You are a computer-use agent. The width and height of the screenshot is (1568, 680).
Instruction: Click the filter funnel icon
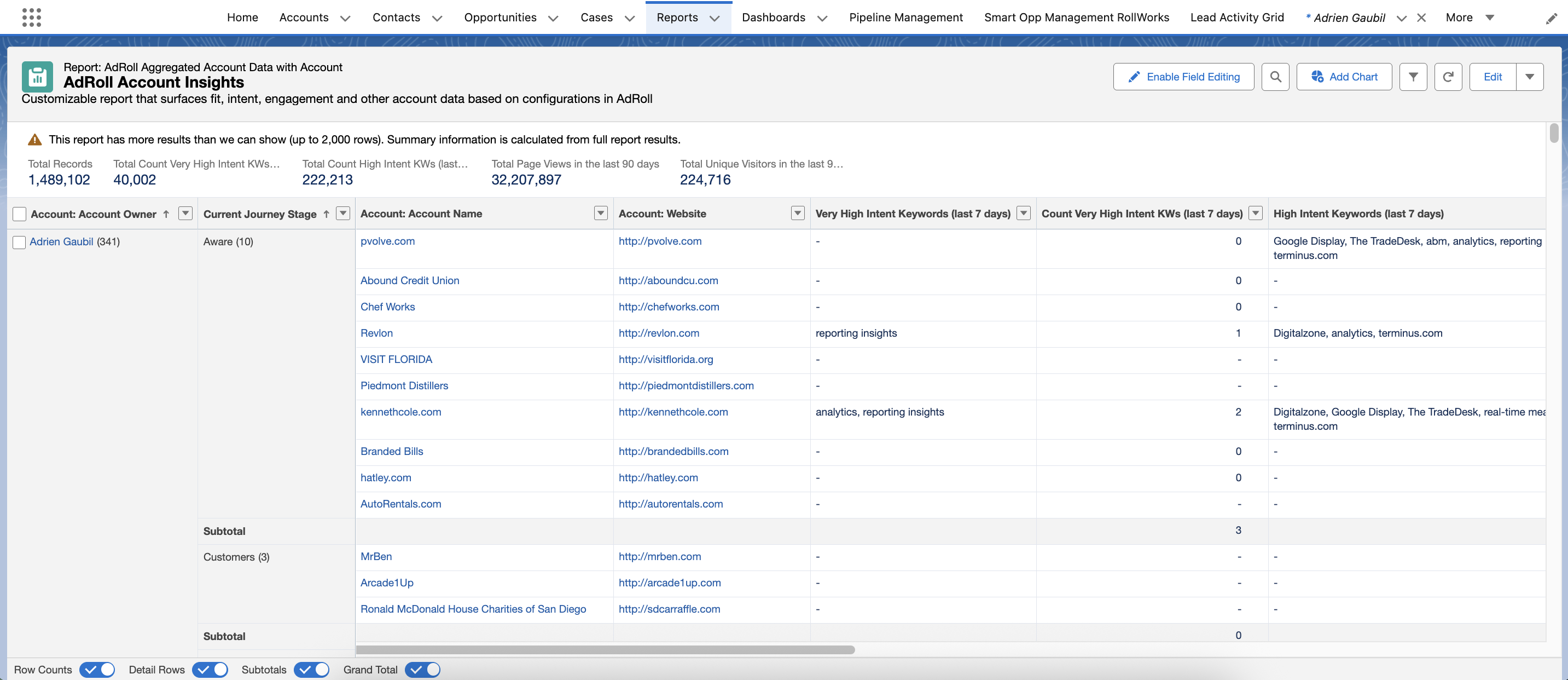tap(1413, 77)
